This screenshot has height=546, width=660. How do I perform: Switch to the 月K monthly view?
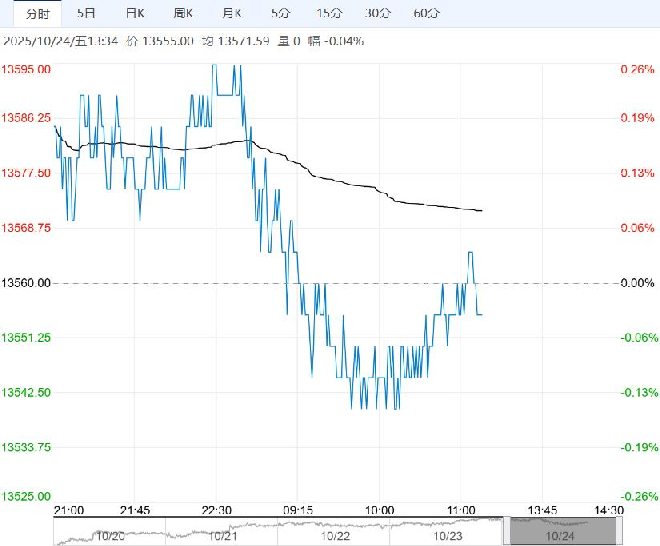pyautogui.click(x=232, y=13)
